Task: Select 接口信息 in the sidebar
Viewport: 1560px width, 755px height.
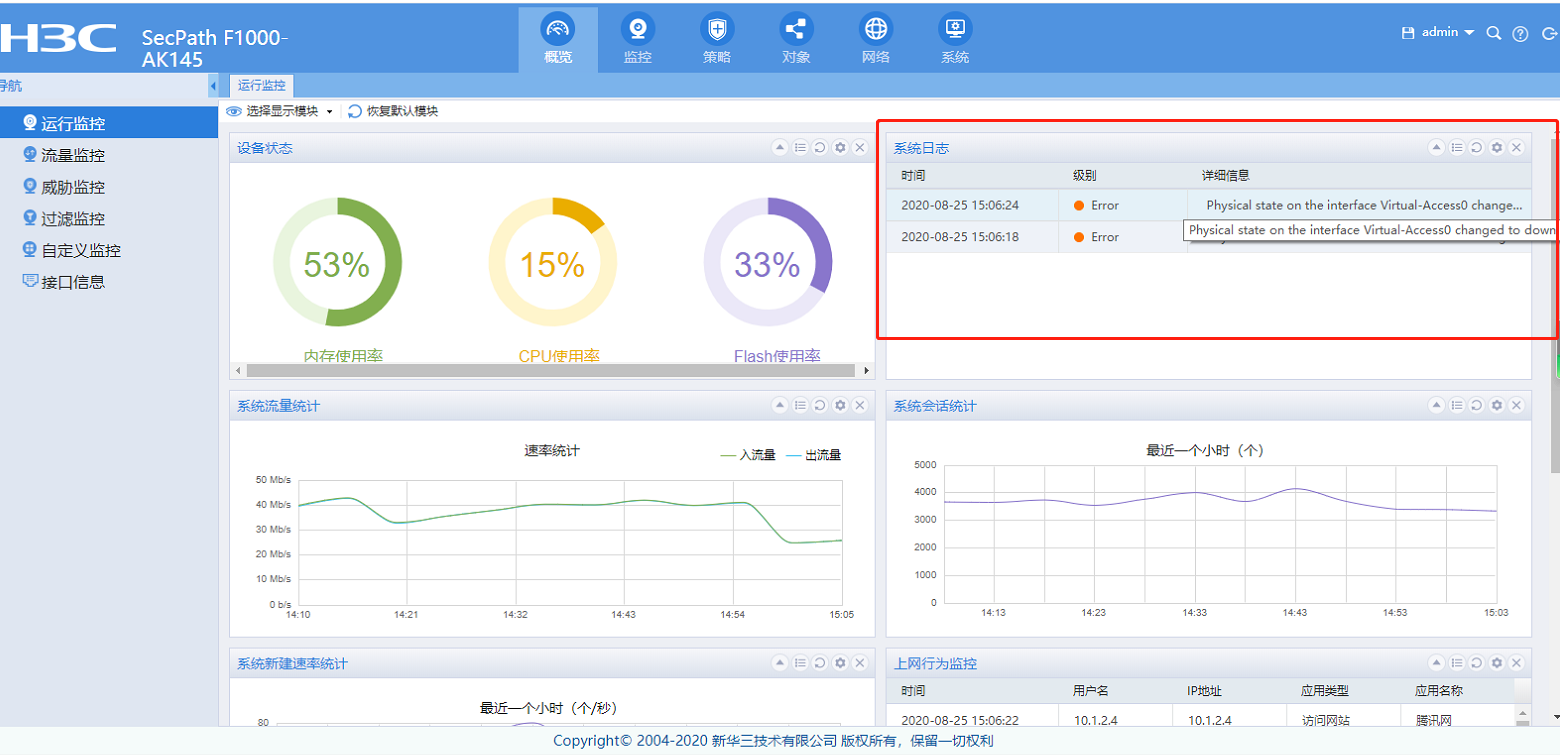Action: pos(109,282)
